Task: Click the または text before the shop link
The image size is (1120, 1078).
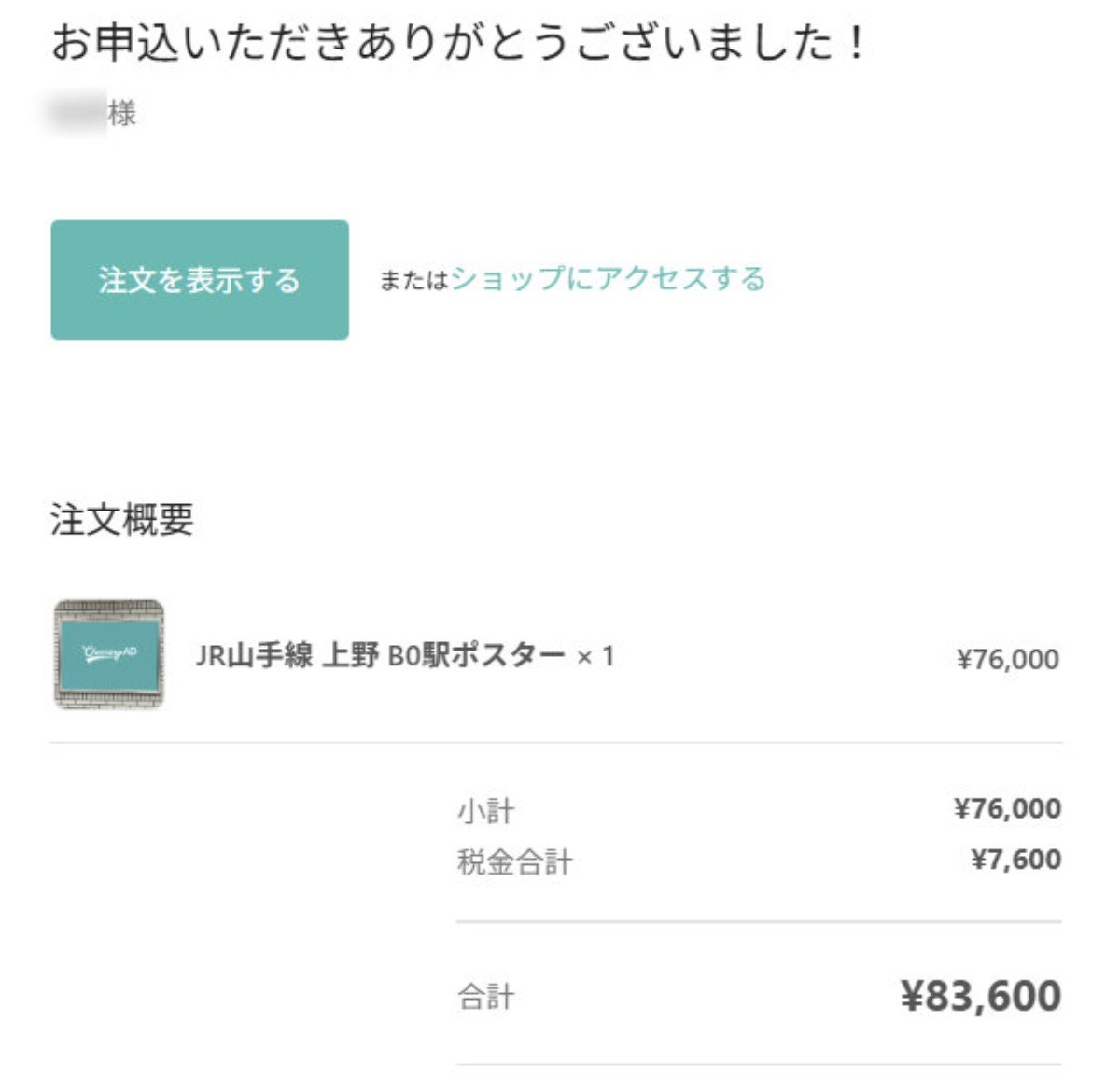Action: 413,281
